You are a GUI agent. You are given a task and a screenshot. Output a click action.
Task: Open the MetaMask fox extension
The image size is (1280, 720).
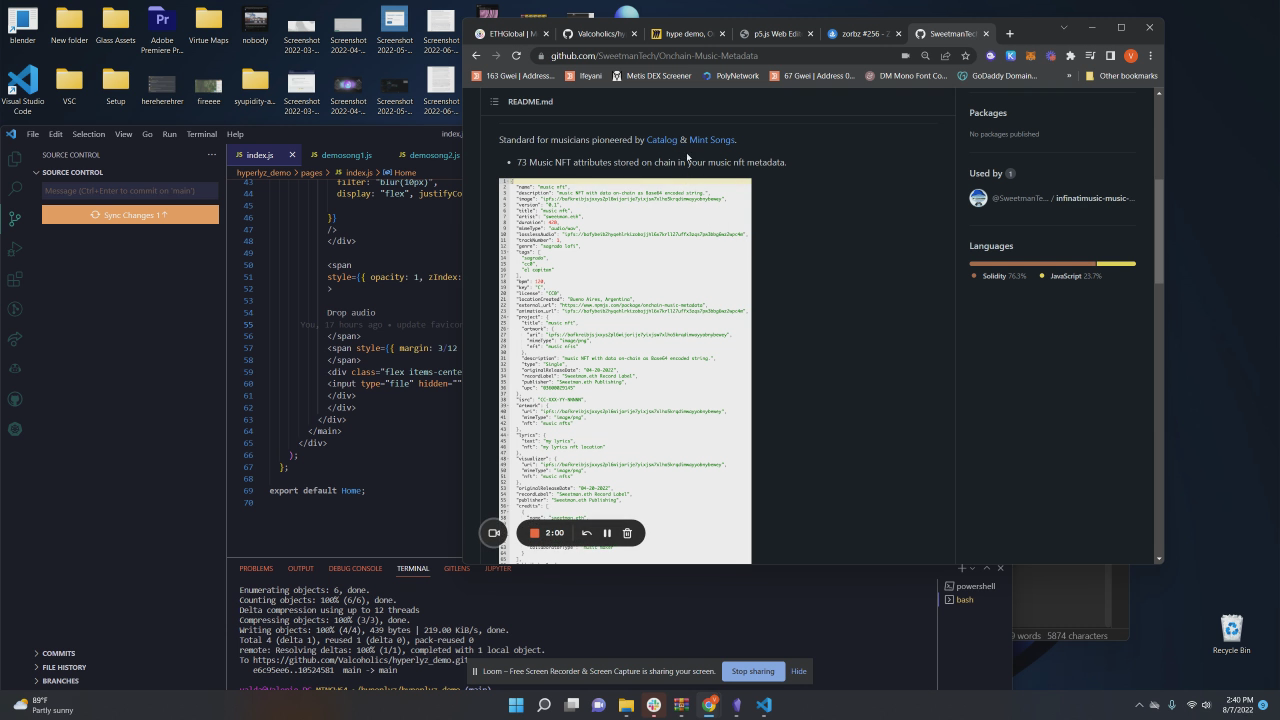(x=1030, y=56)
